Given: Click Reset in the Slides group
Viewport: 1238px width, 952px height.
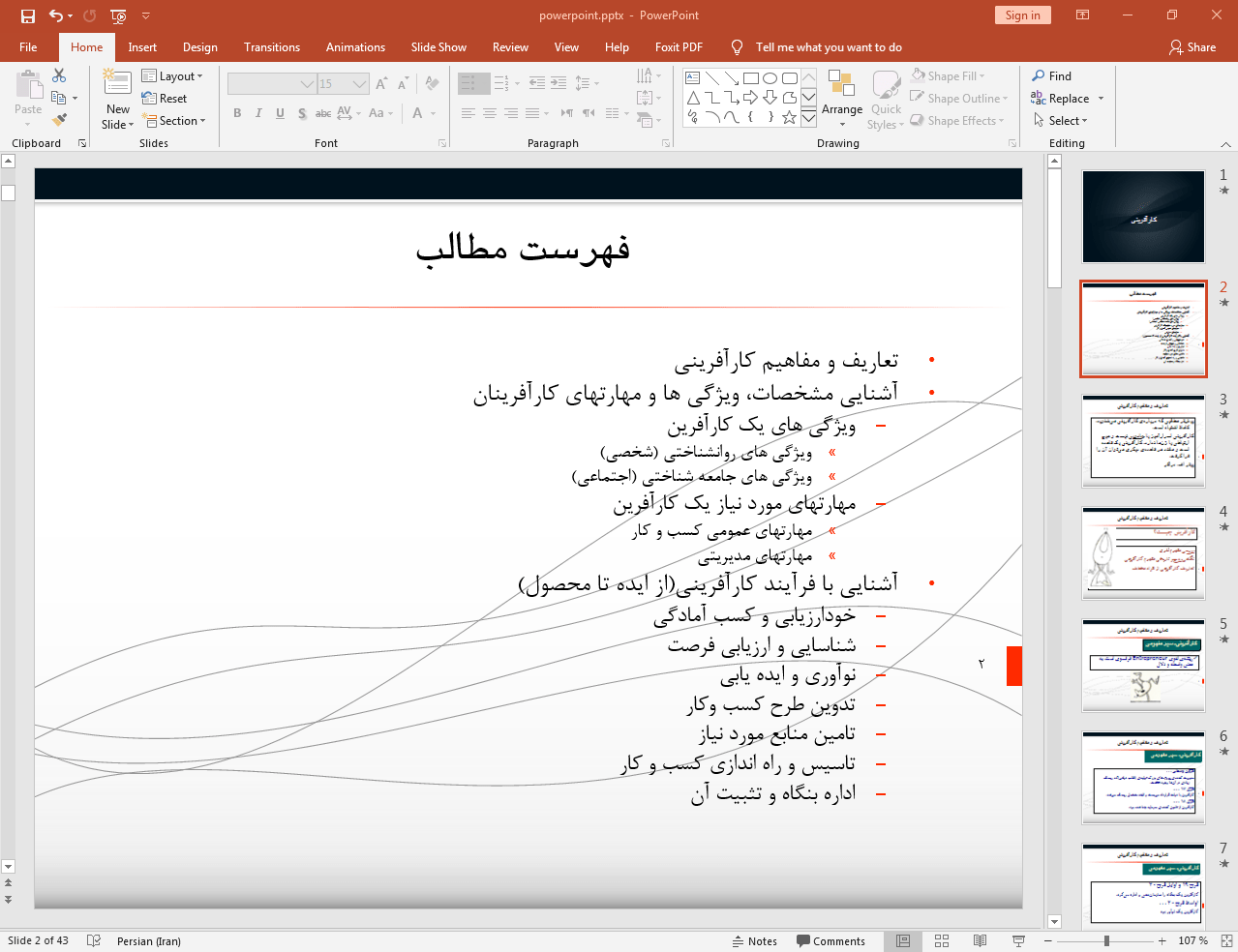Looking at the screenshot, I should (165, 98).
